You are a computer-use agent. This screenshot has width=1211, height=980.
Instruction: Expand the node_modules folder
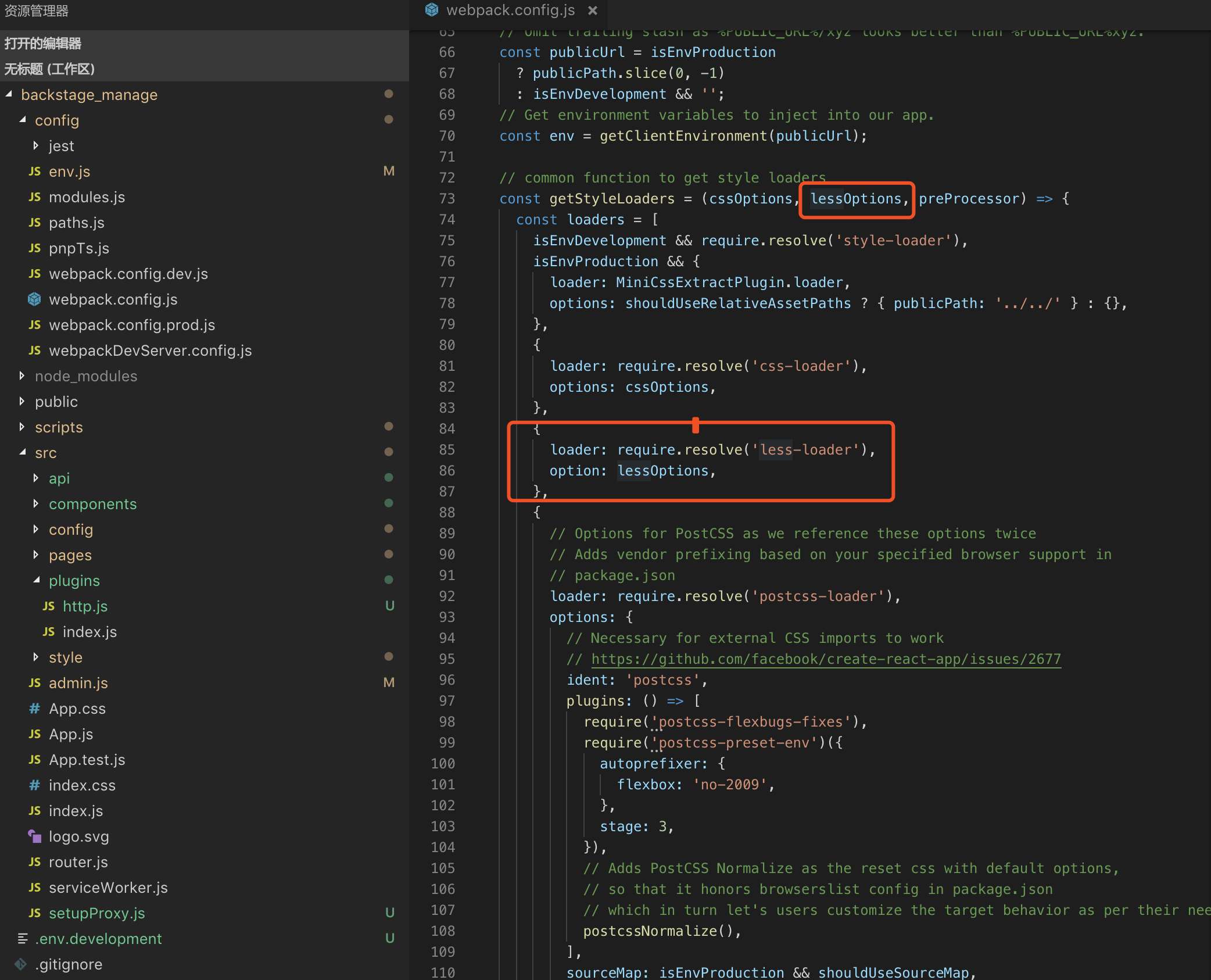coord(22,375)
